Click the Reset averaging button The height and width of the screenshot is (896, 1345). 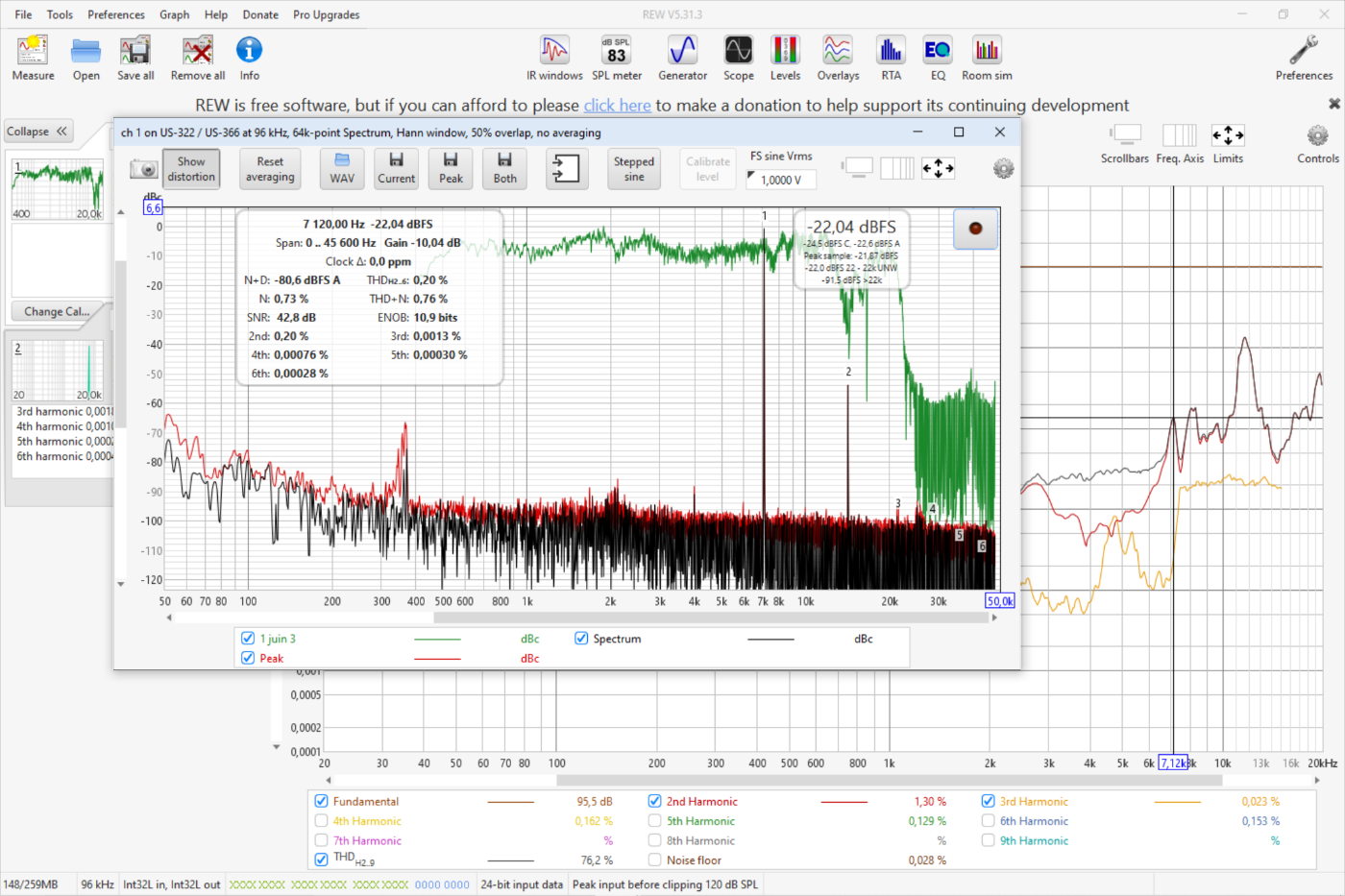270,169
